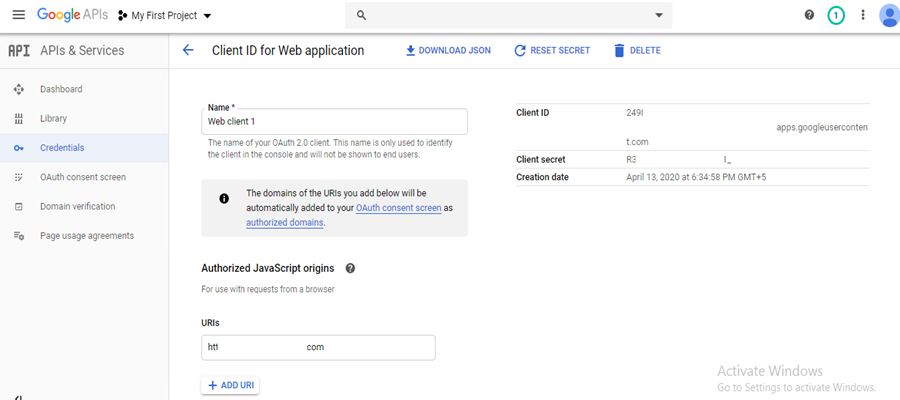Open Library in the sidebar

(53, 118)
